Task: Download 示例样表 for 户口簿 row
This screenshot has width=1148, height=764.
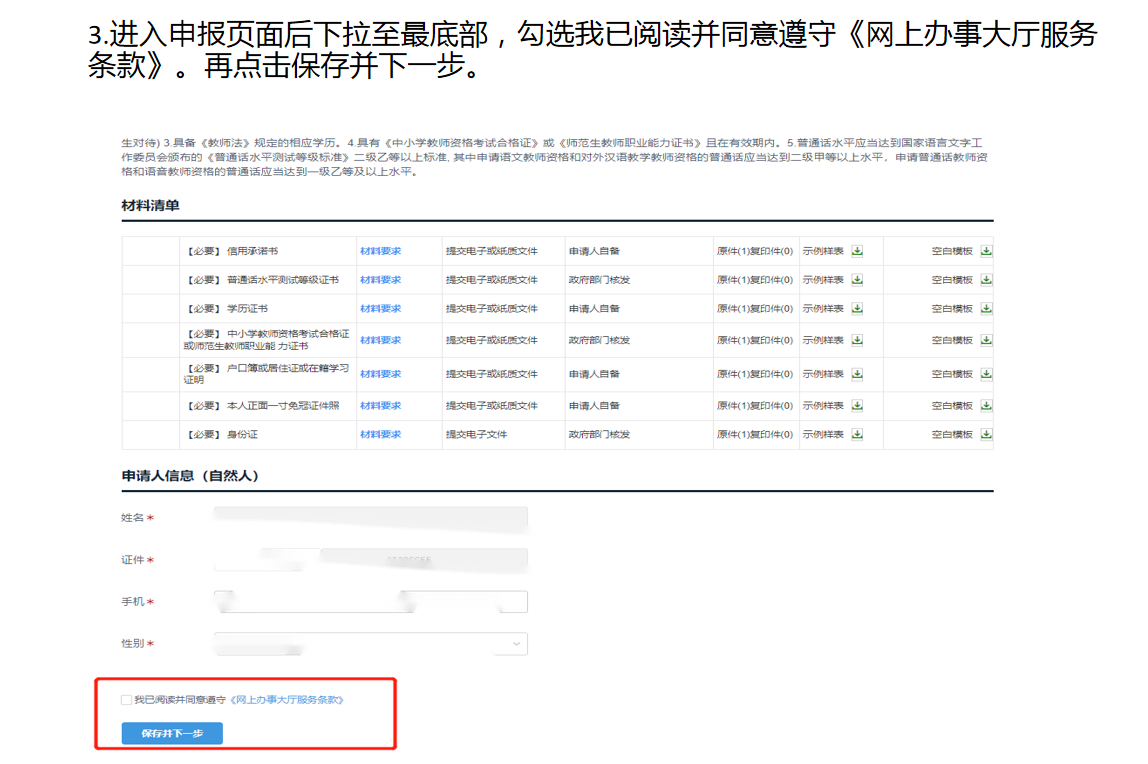Action: (x=857, y=374)
